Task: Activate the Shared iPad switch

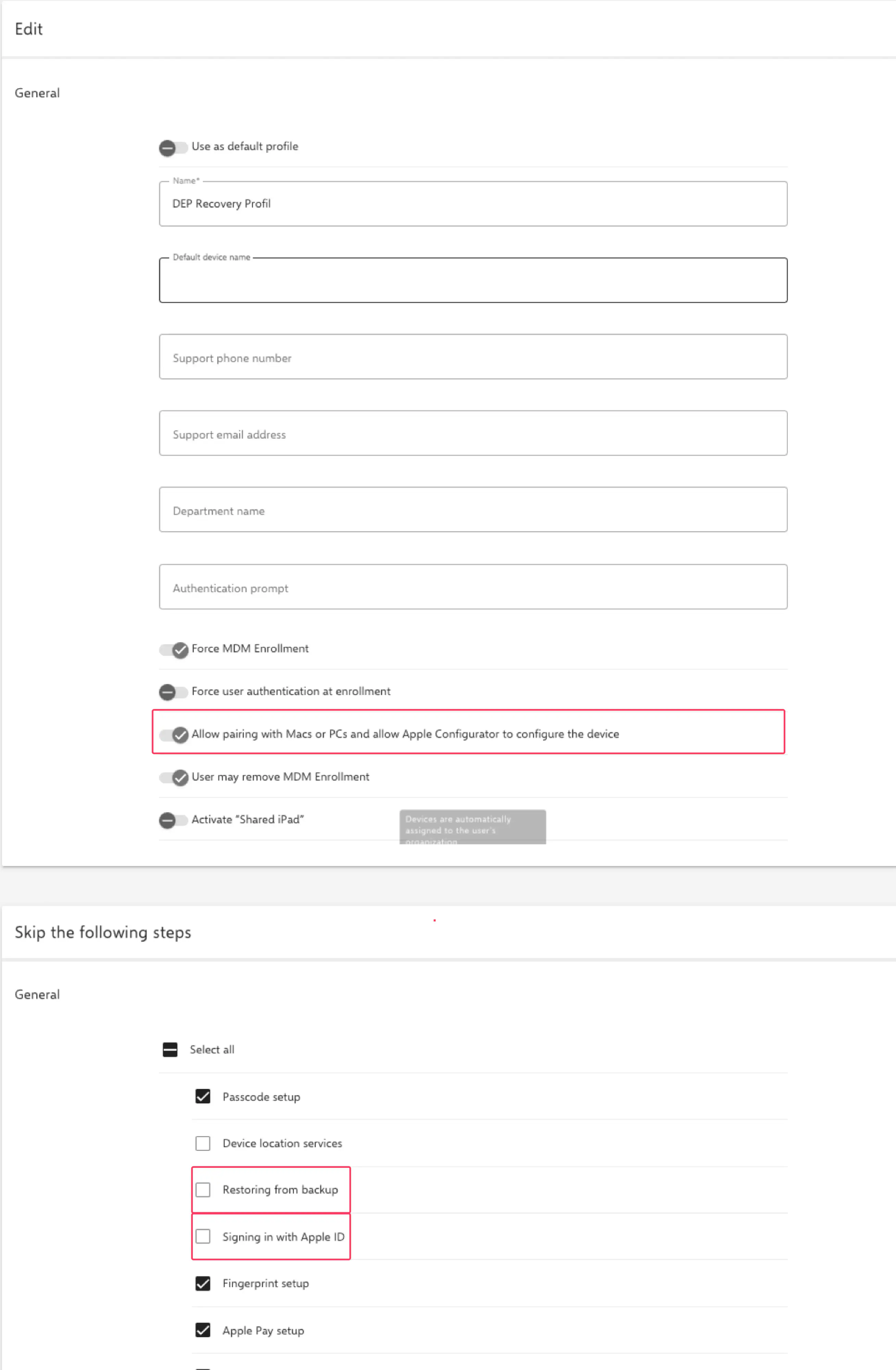Action: pyautogui.click(x=173, y=820)
